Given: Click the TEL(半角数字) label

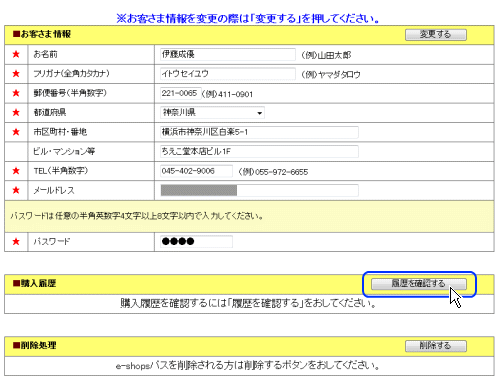Looking at the screenshot, I should tap(61, 171).
